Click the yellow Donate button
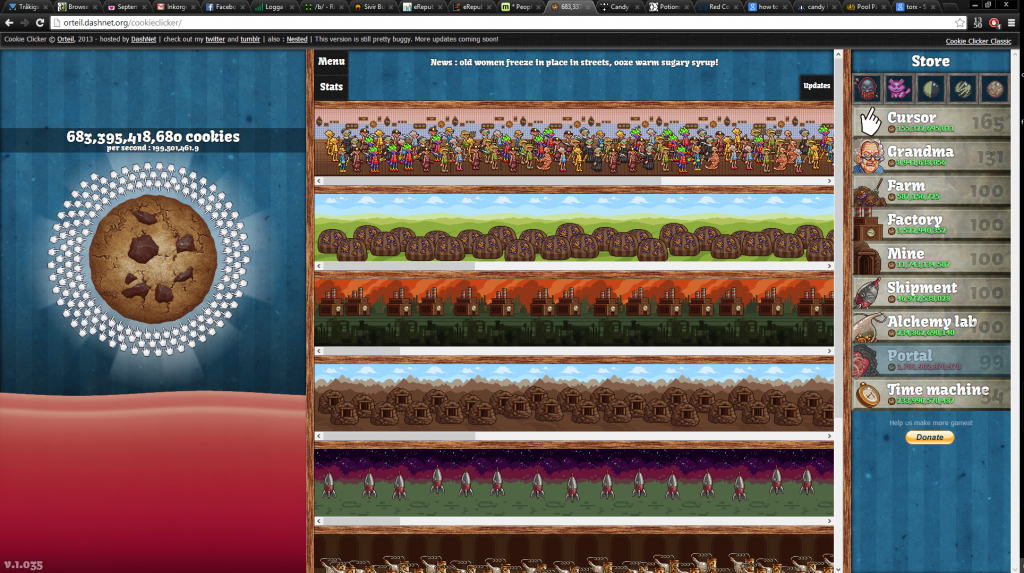1024x573 pixels. tap(930, 437)
